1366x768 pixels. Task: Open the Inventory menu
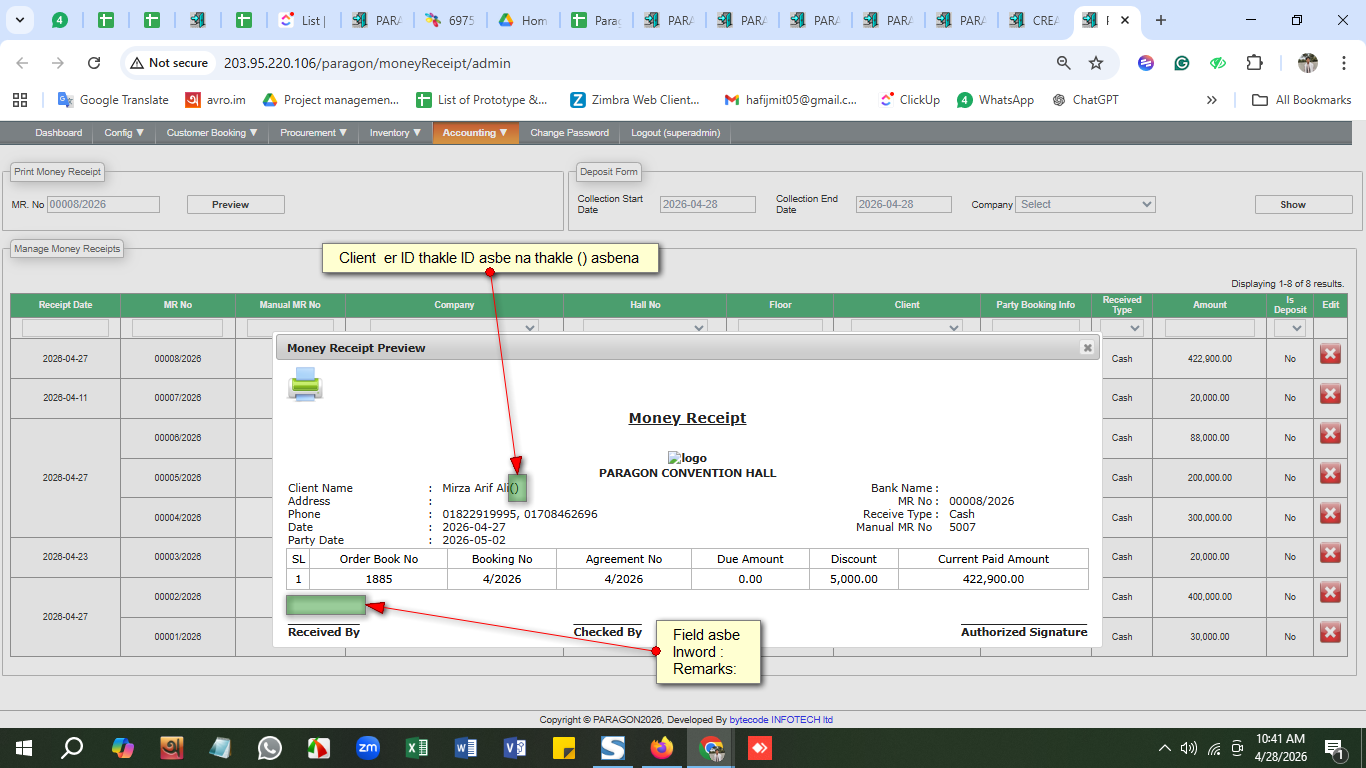tap(395, 133)
